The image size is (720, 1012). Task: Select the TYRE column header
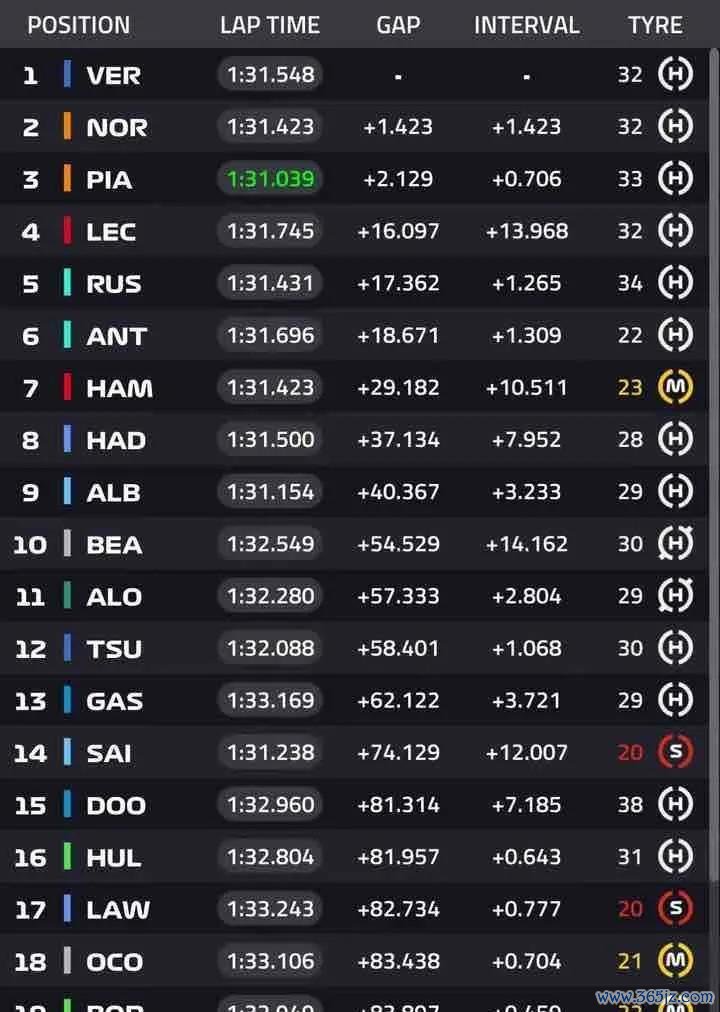pyautogui.click(x=655, y=25)
